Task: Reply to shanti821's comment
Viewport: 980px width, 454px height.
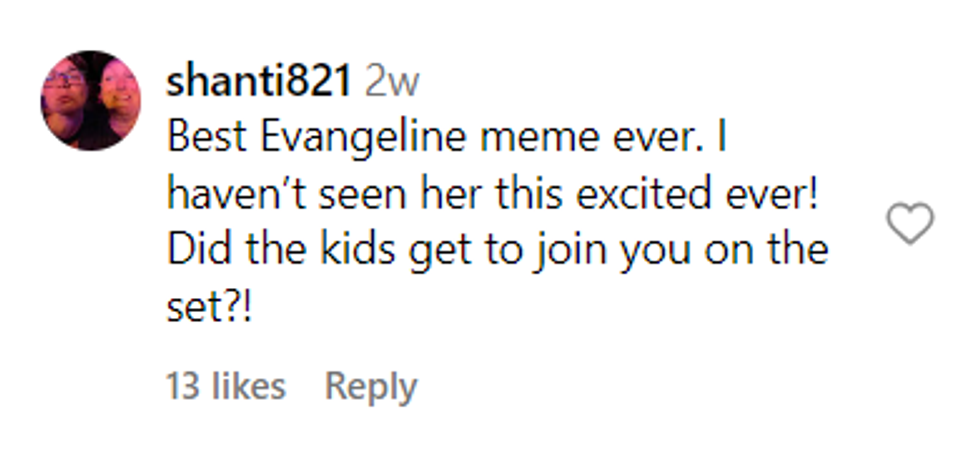Action: pyautogui.click(x=370, y=387)
